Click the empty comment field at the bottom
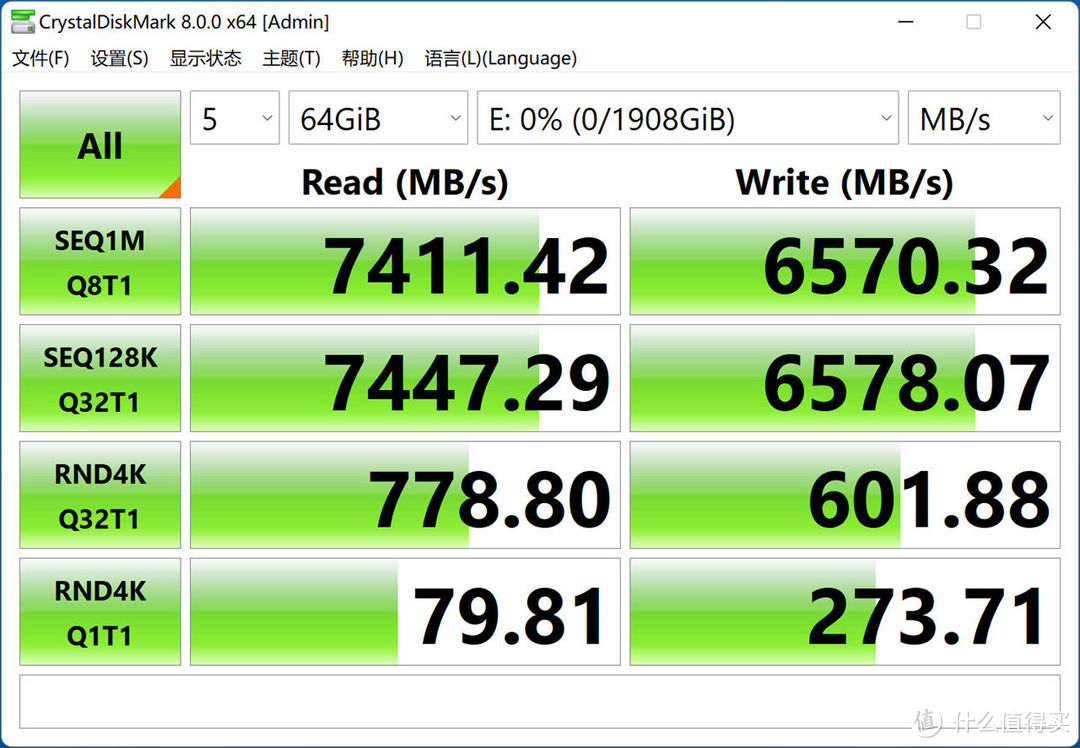 [540, 701]
